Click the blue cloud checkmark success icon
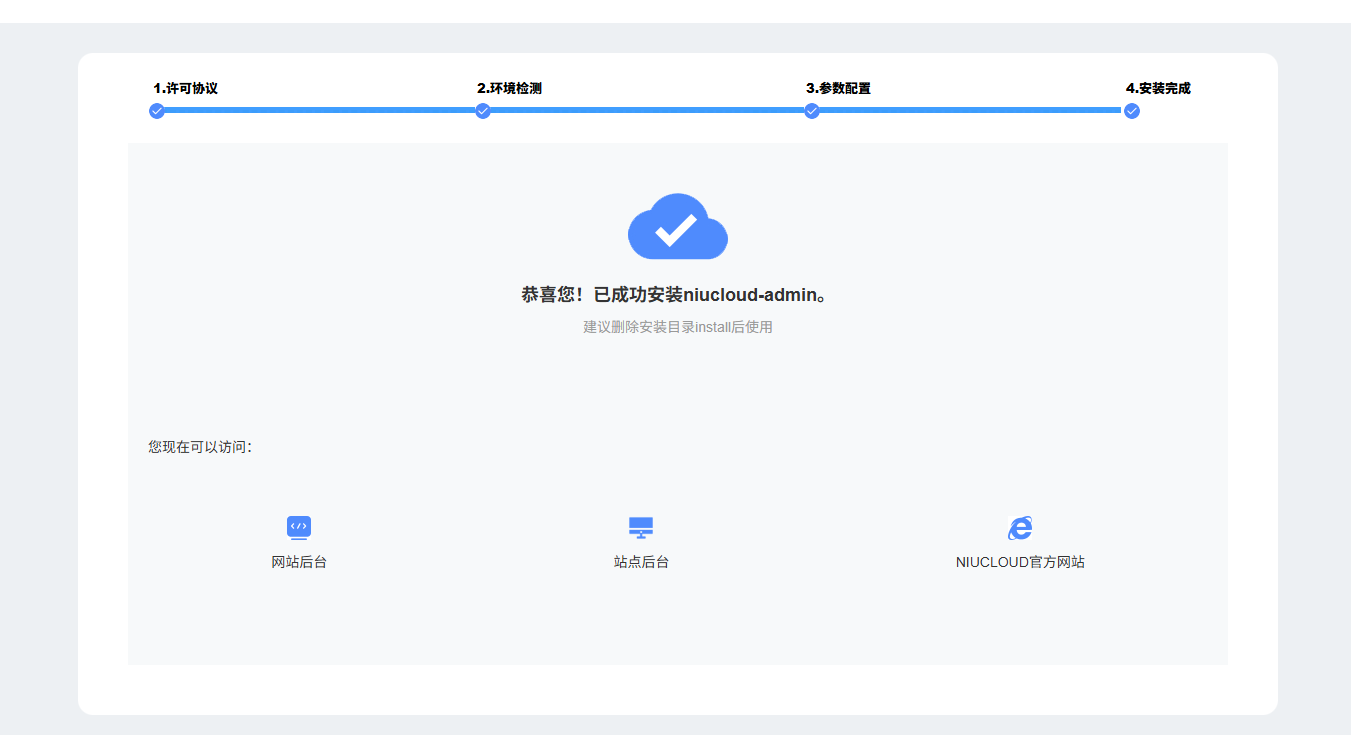1351x735 pixels. (677, 228)
